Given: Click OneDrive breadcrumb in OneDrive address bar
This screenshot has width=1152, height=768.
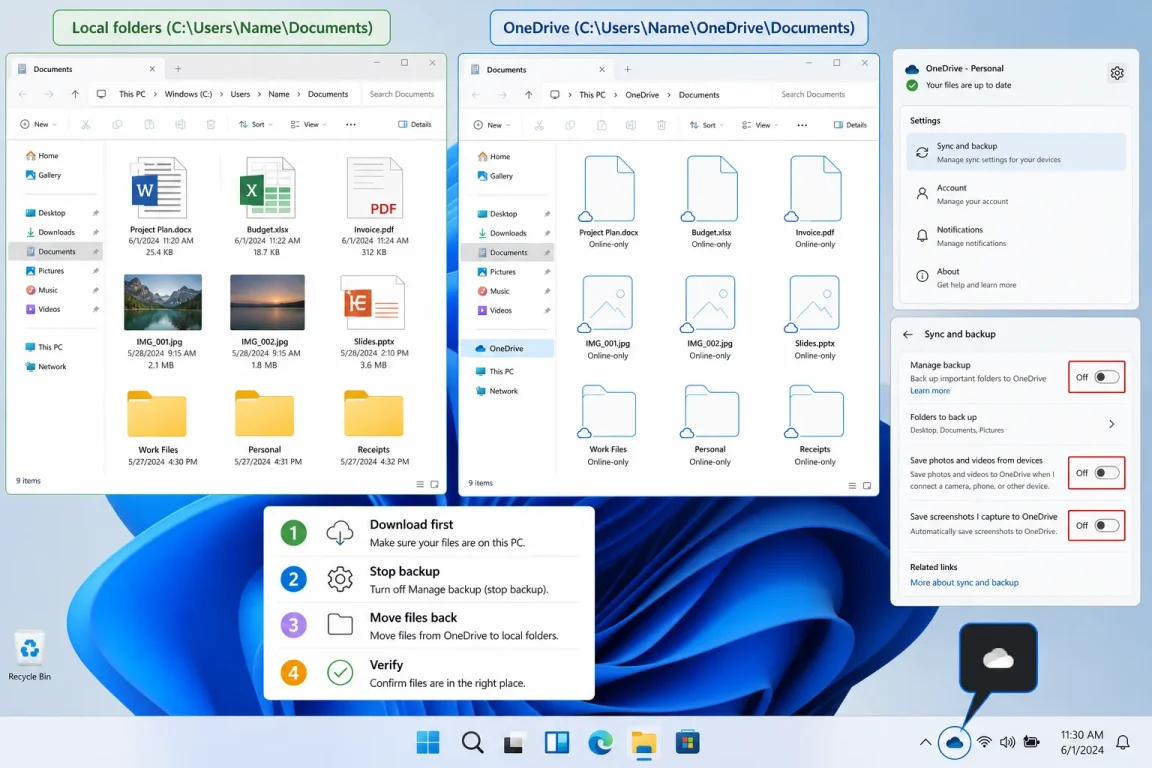Looking at the screenshot, I should 642,95.
